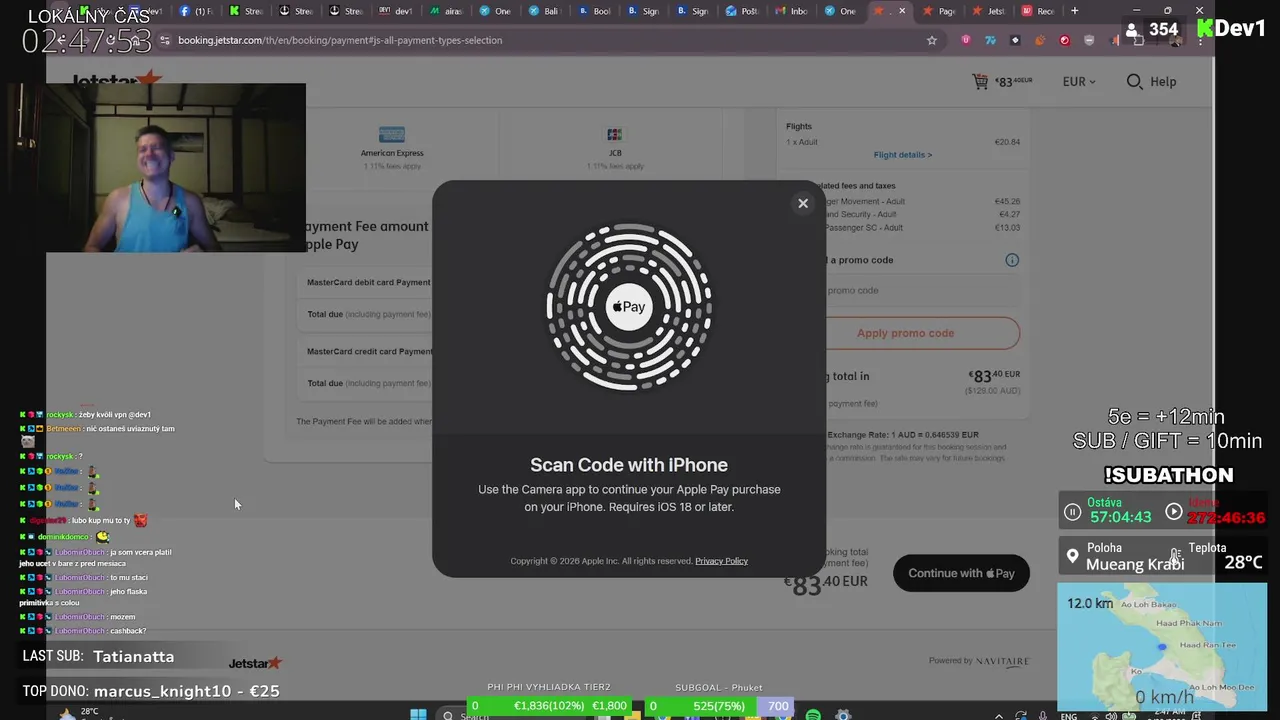The height and width of the screenshot is (720, 1280).
Task: Select the JCB payment card option
Action: 614,147
